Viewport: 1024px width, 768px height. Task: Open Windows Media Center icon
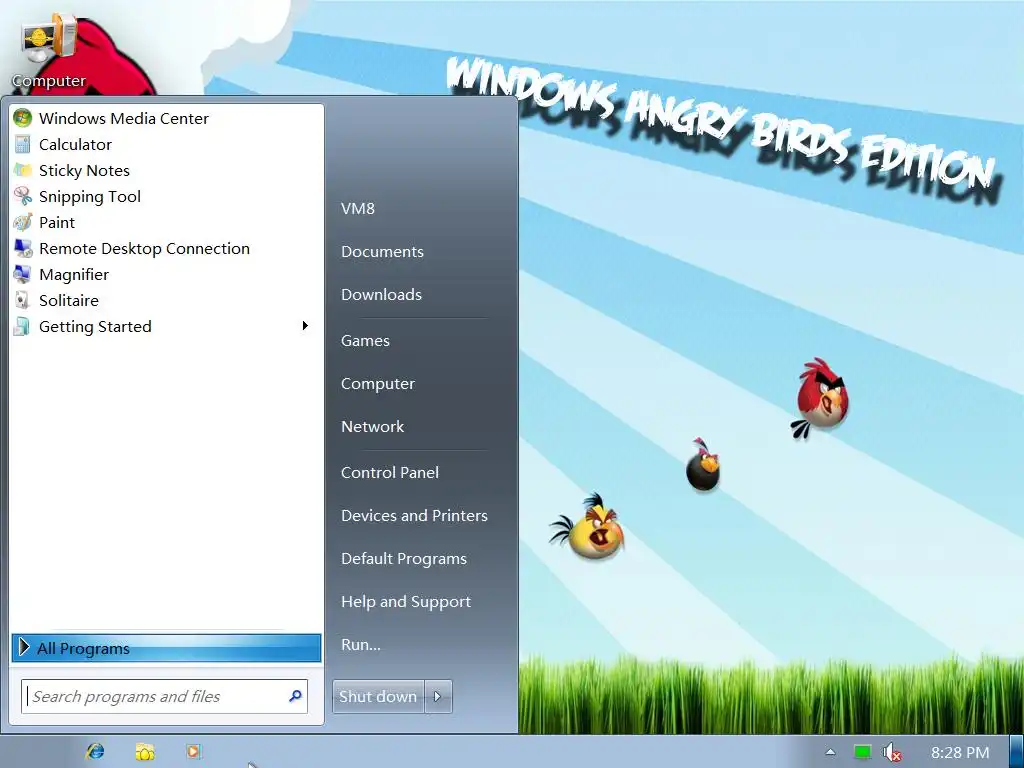(22, 118)
